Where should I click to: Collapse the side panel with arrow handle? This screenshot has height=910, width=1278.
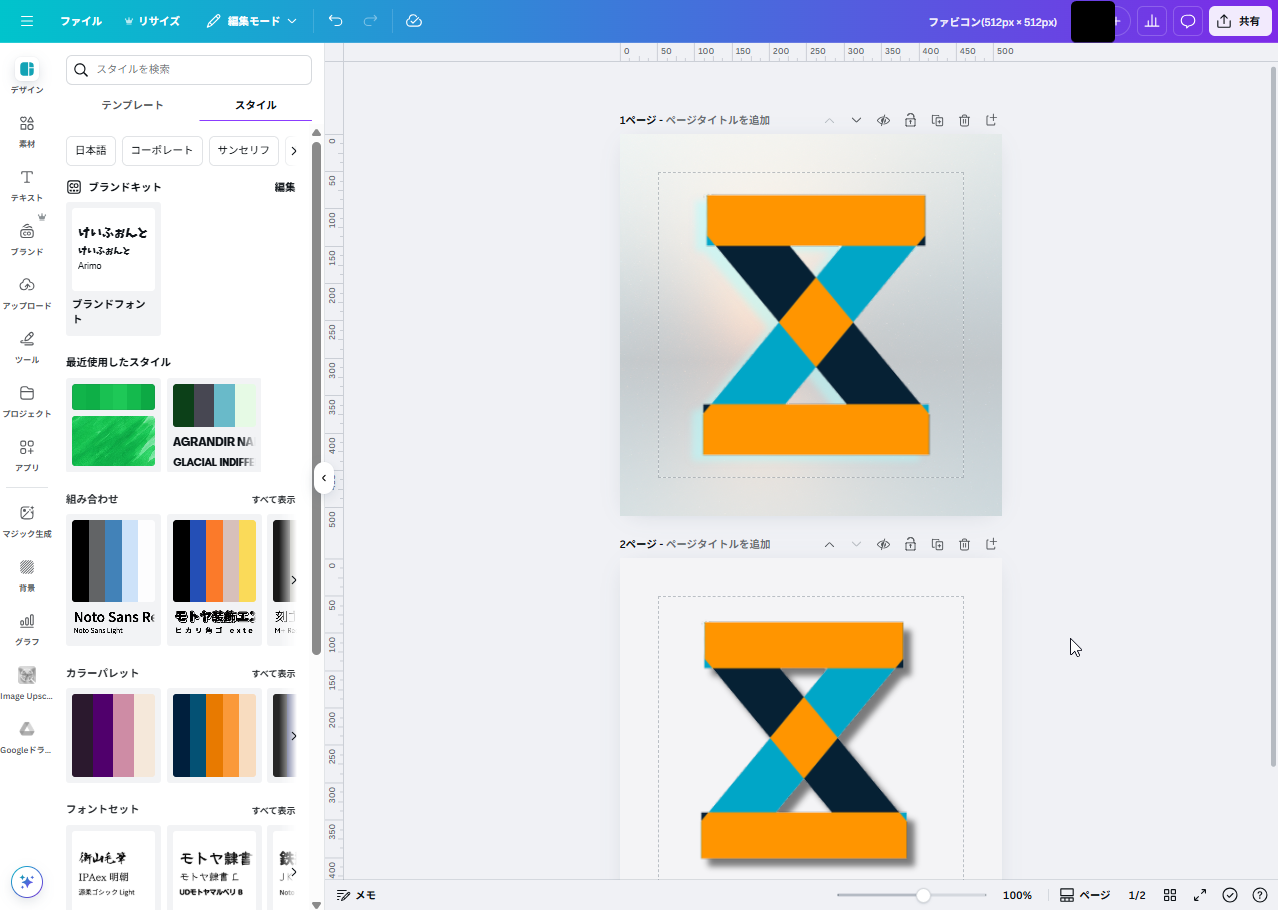tap(324, 478)
